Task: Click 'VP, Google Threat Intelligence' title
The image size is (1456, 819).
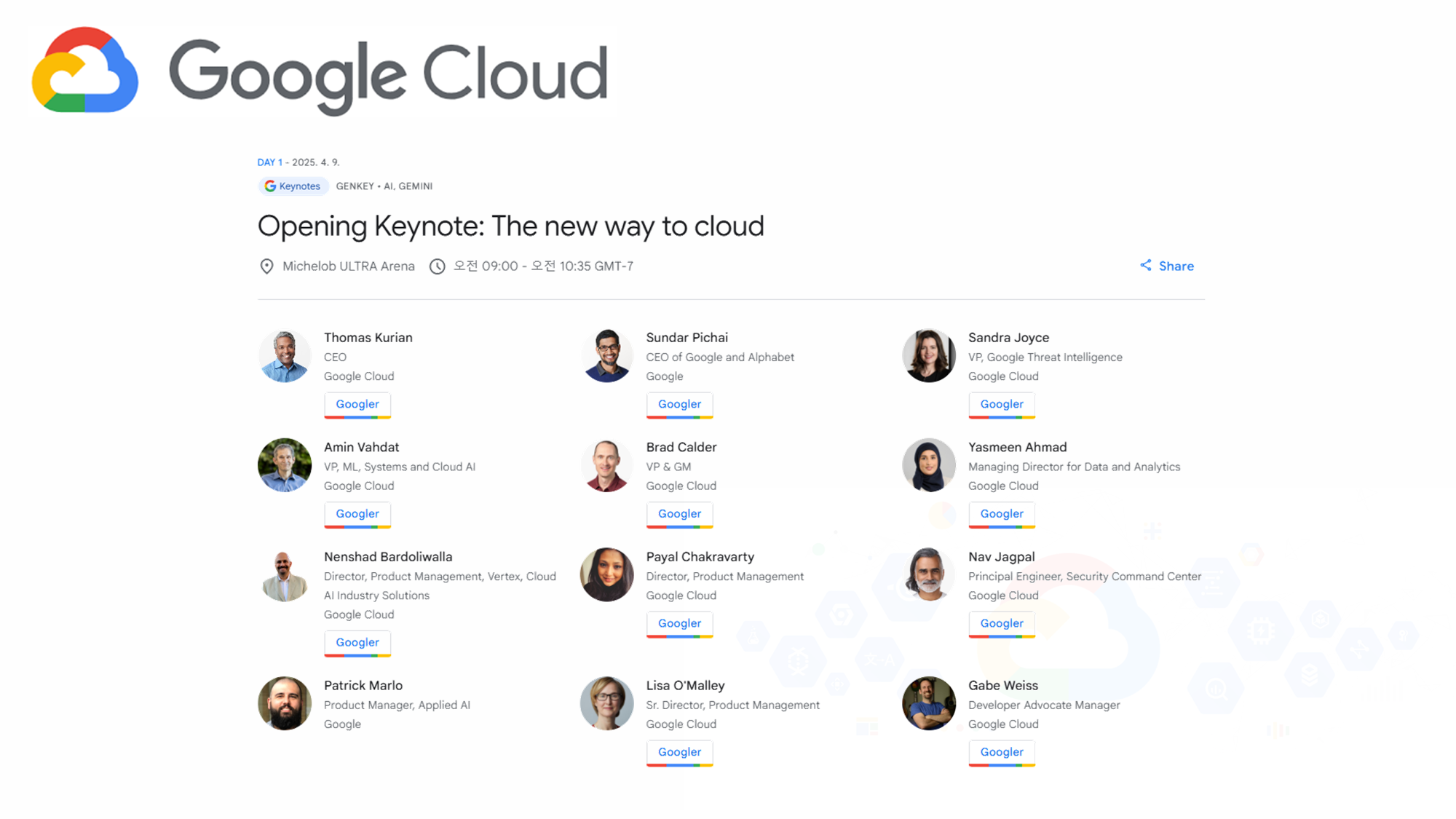Action: 1045,357
